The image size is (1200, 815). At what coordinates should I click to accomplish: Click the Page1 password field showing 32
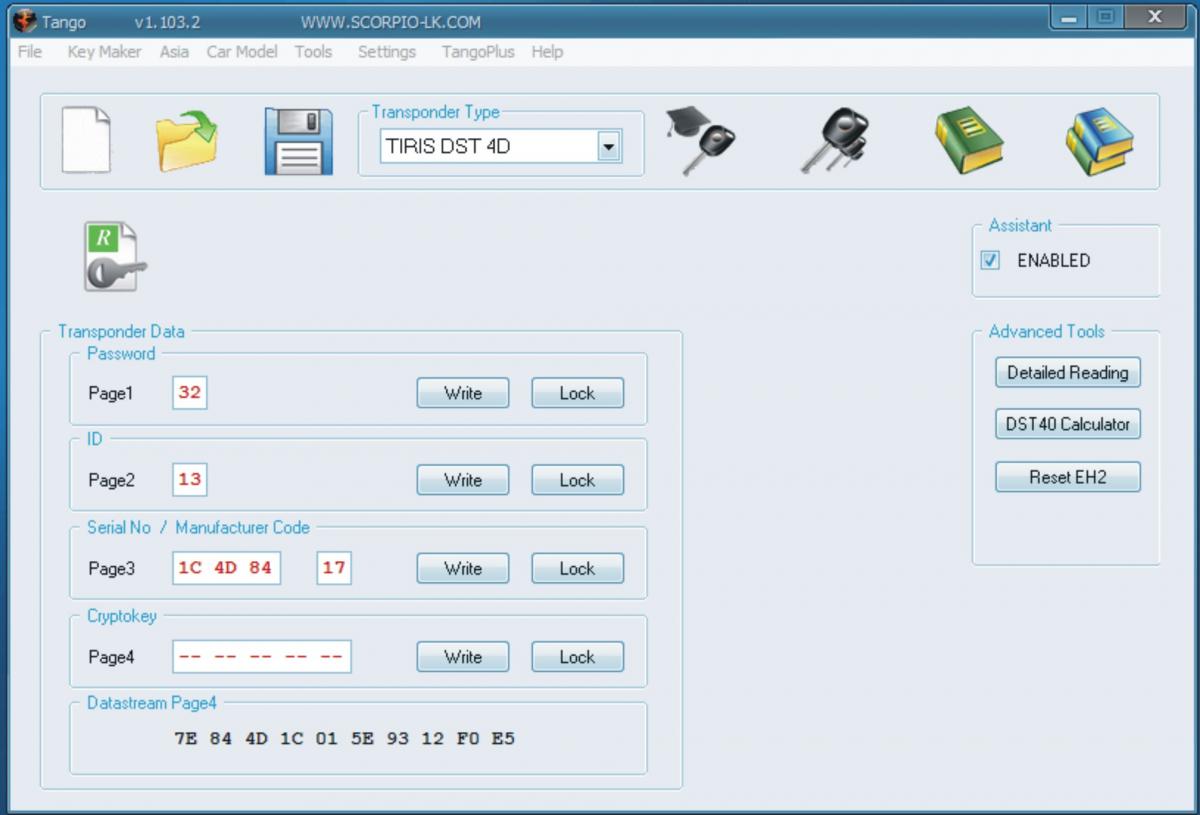[190, 393]
